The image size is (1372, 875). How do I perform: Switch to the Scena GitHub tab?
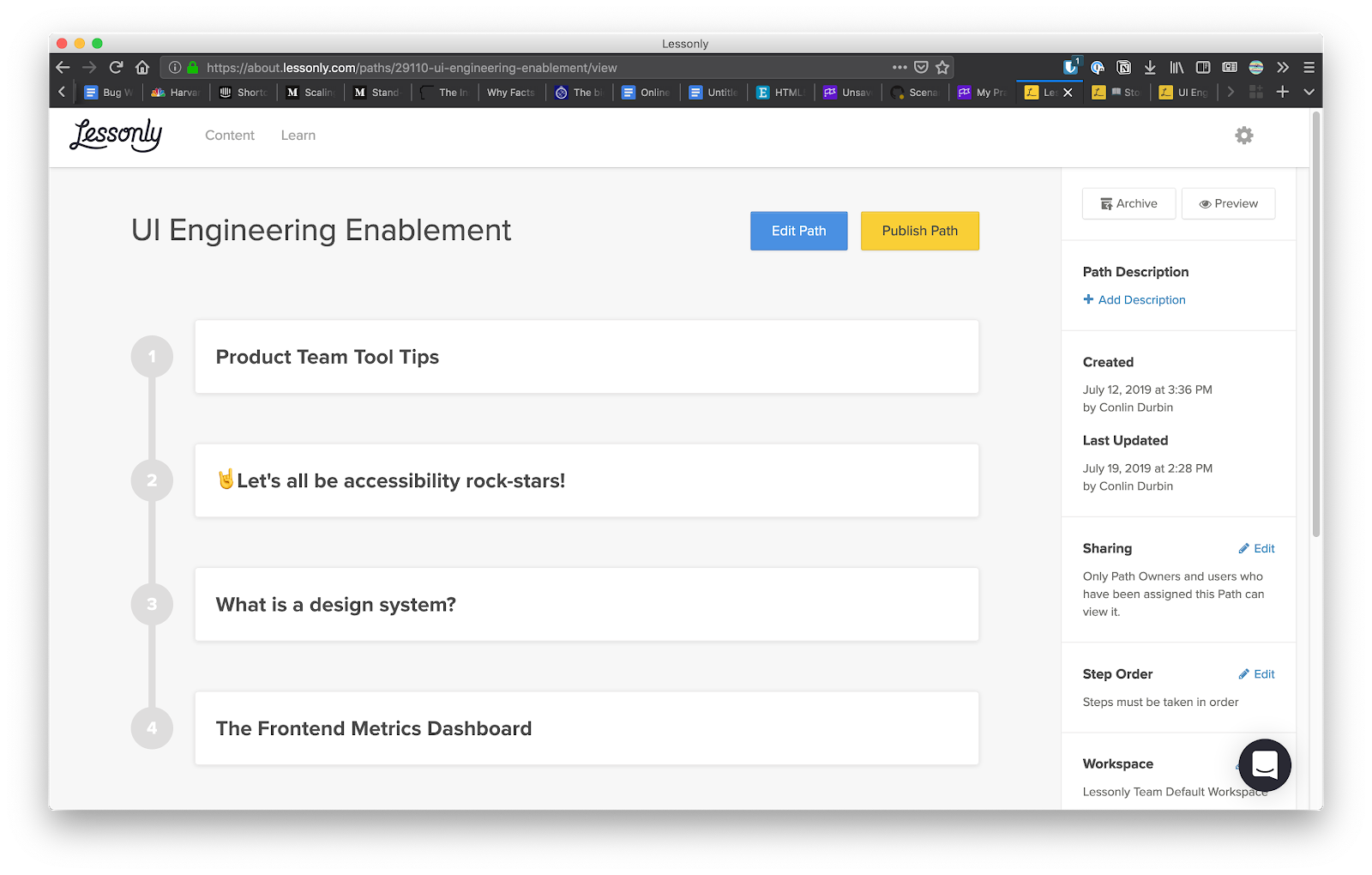915,92
